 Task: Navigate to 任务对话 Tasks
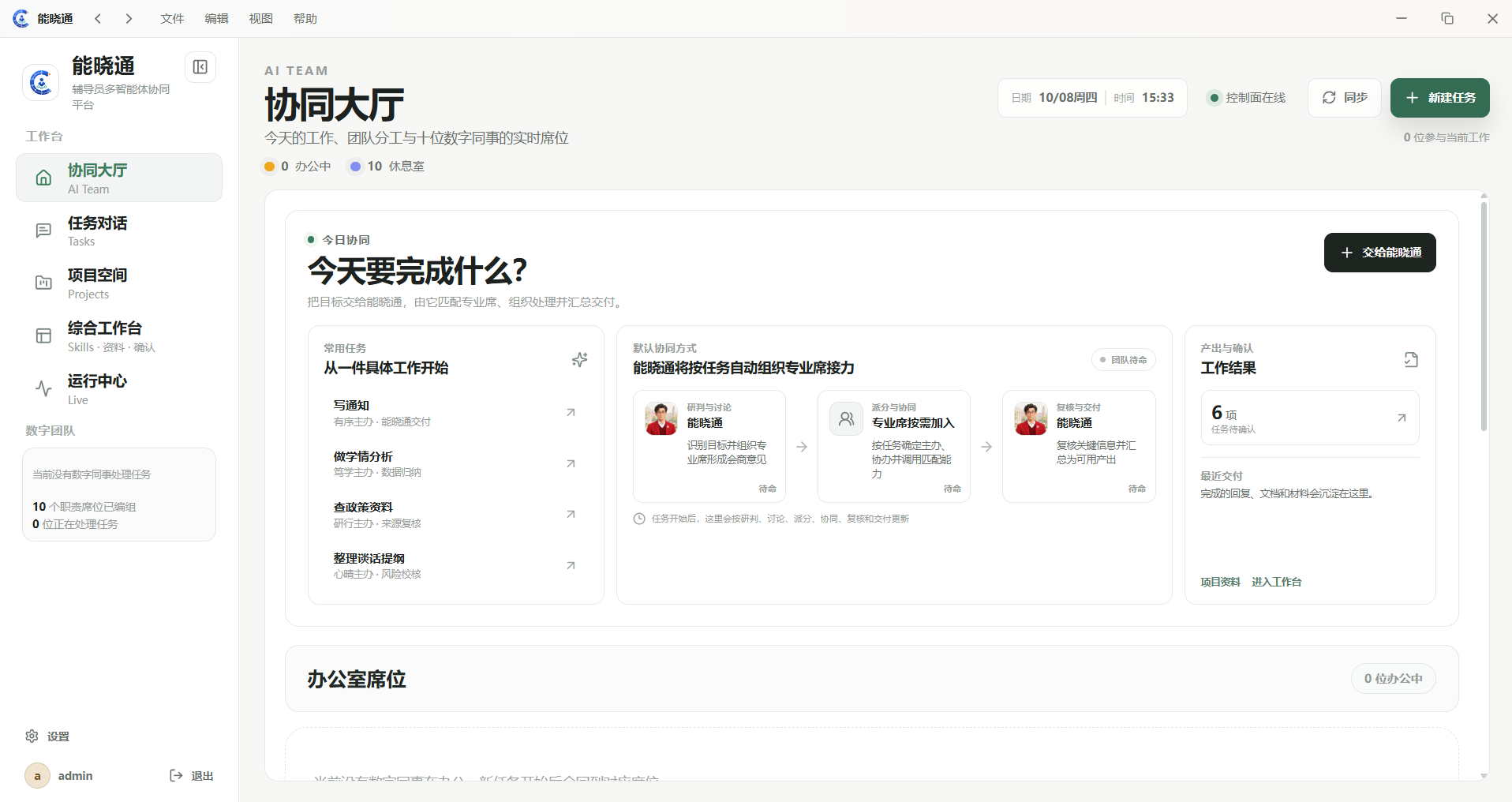click(119, 230)
